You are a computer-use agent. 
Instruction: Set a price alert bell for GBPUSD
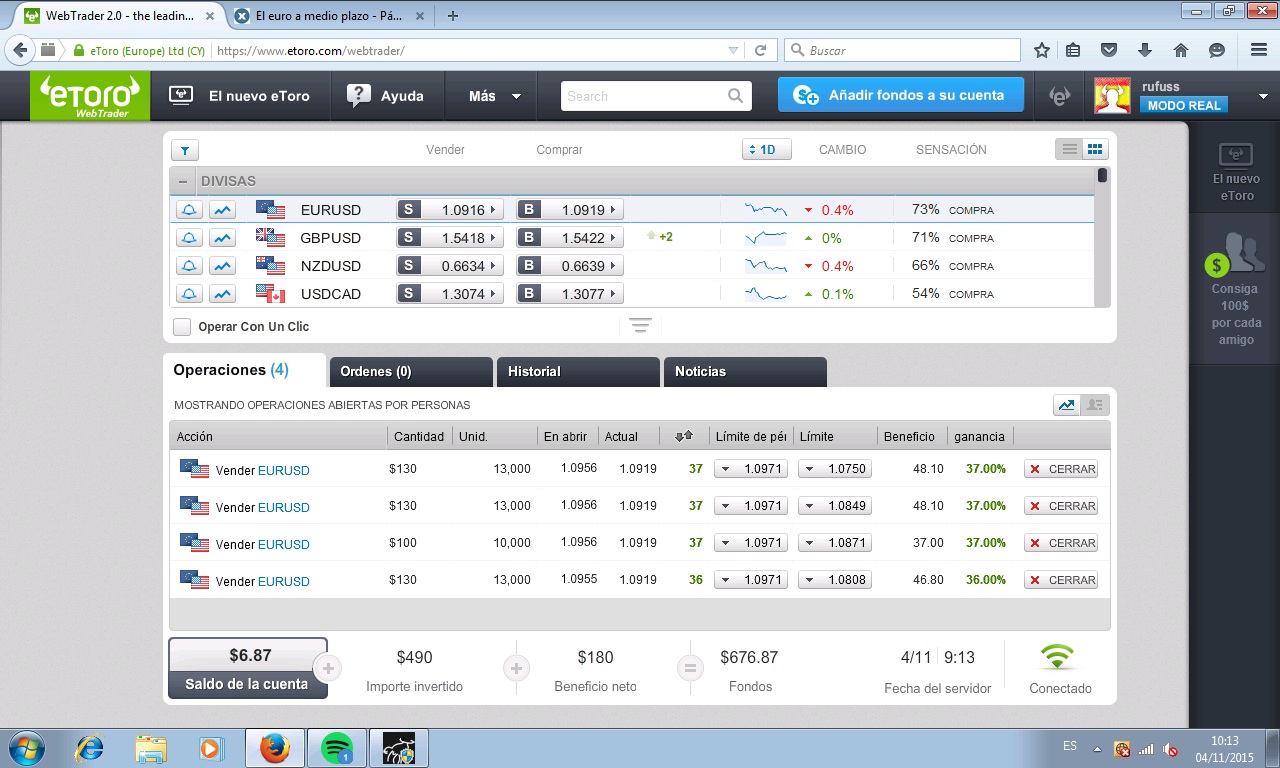(x=190, y=238)
